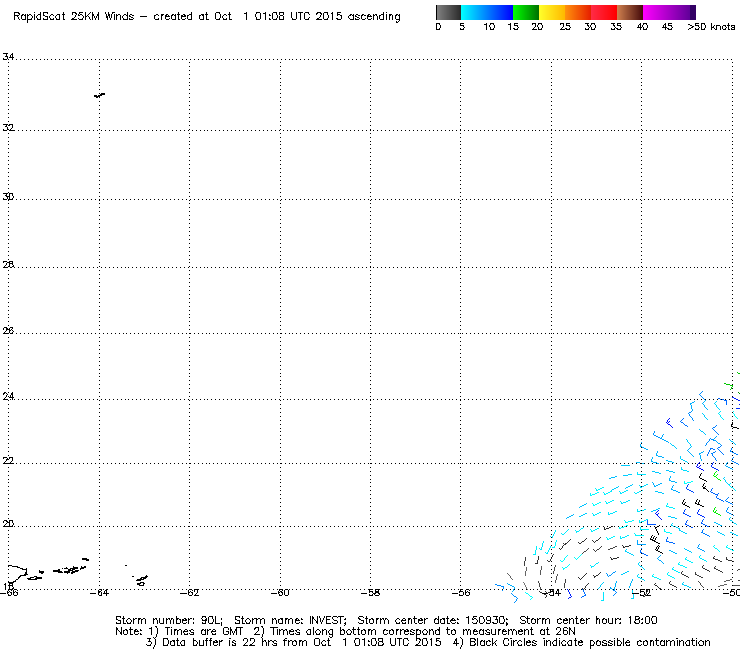This screenshot has width=740, height=650.
Task: Click the latitude label "26"
Action: [x=8, y=331]
